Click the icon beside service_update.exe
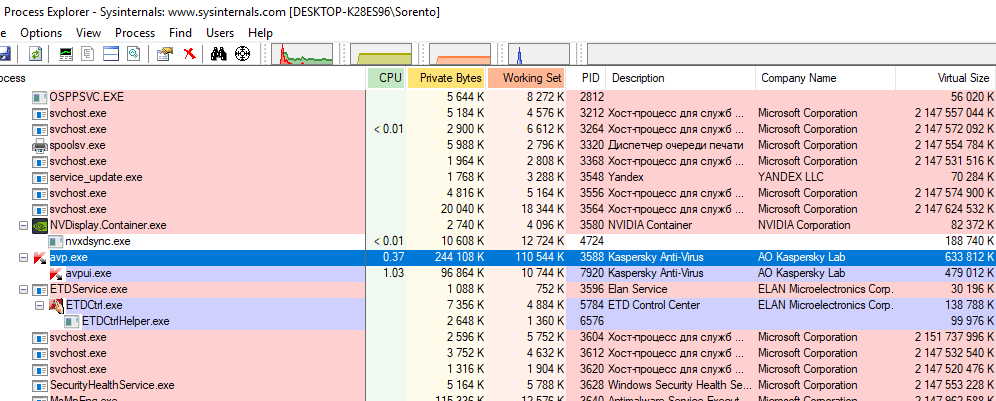The image size is (996, 401). 40,177
